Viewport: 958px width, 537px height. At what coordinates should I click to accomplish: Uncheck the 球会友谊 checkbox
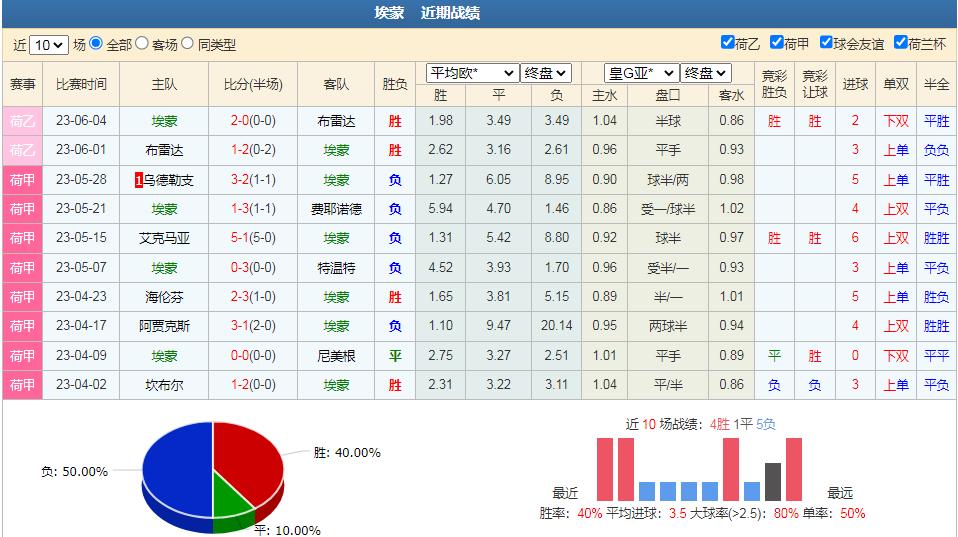[826, 42]
